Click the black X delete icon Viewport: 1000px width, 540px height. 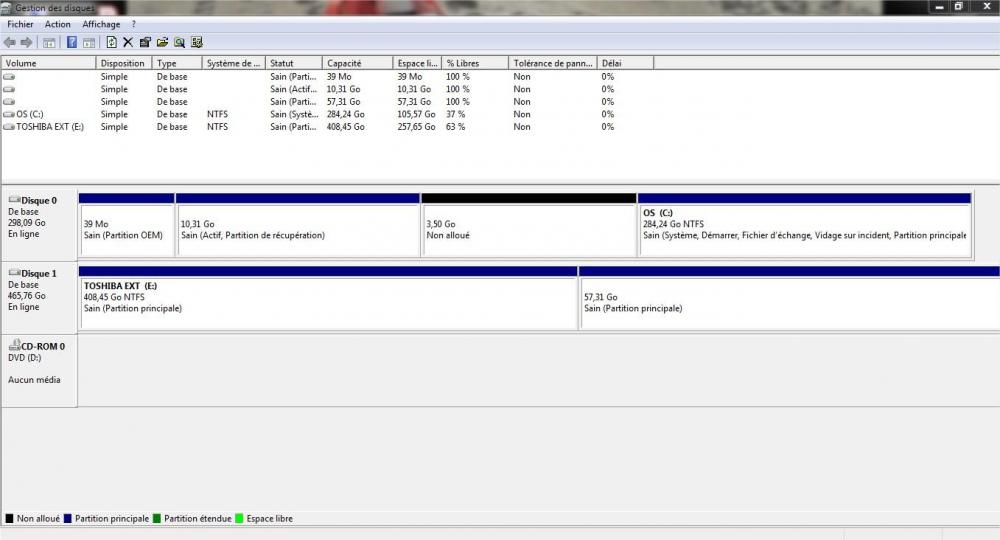tap(128, 42)
